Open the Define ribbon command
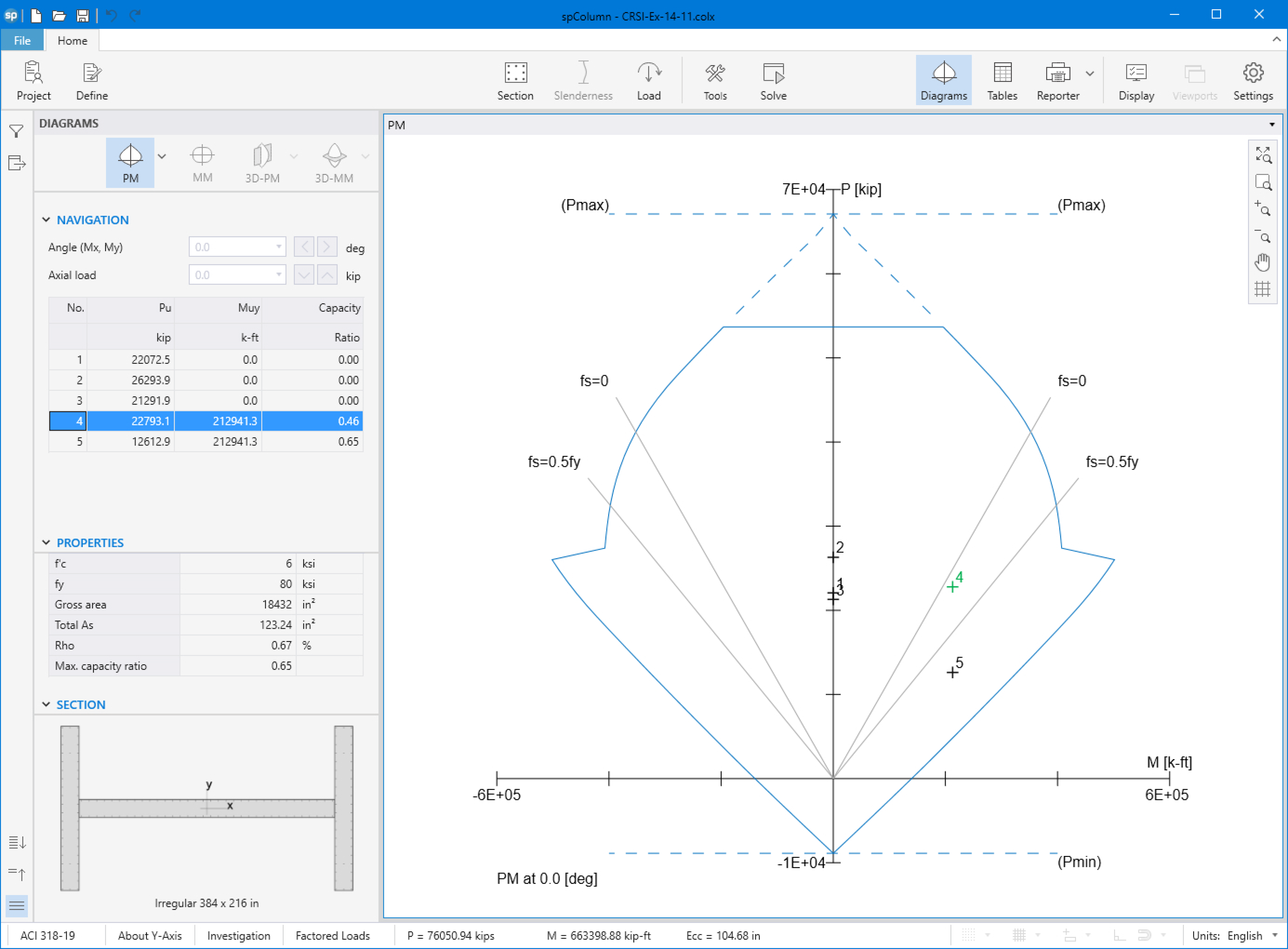The height and width of the screenshot is (949, 1288). tap(92, 80)
